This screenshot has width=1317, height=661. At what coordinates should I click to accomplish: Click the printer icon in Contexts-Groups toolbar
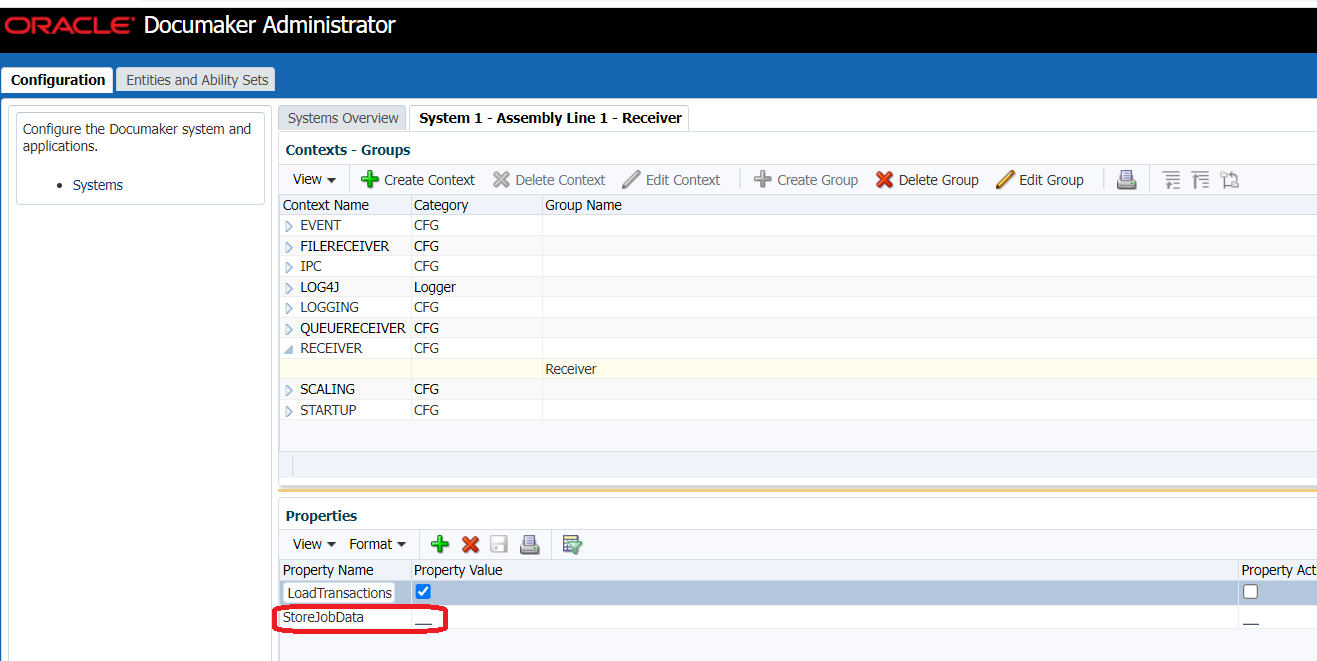pyautogui.click(x=1126, y=179)
